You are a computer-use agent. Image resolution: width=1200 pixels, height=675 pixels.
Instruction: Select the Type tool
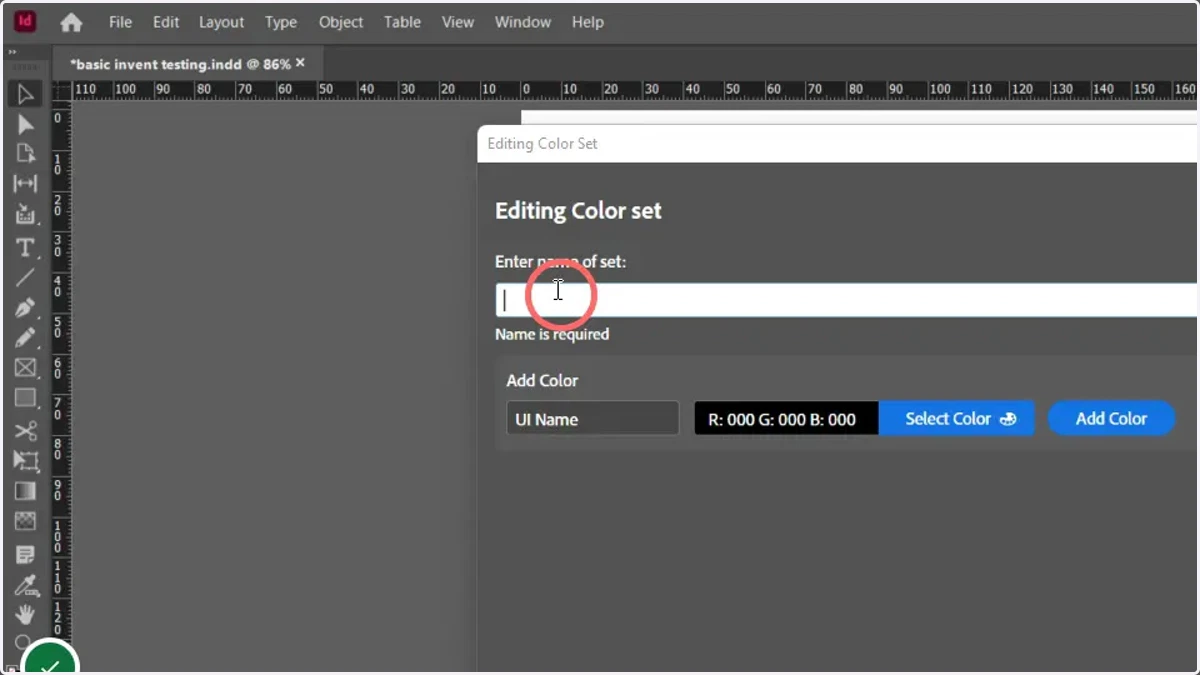pos(25,247)
